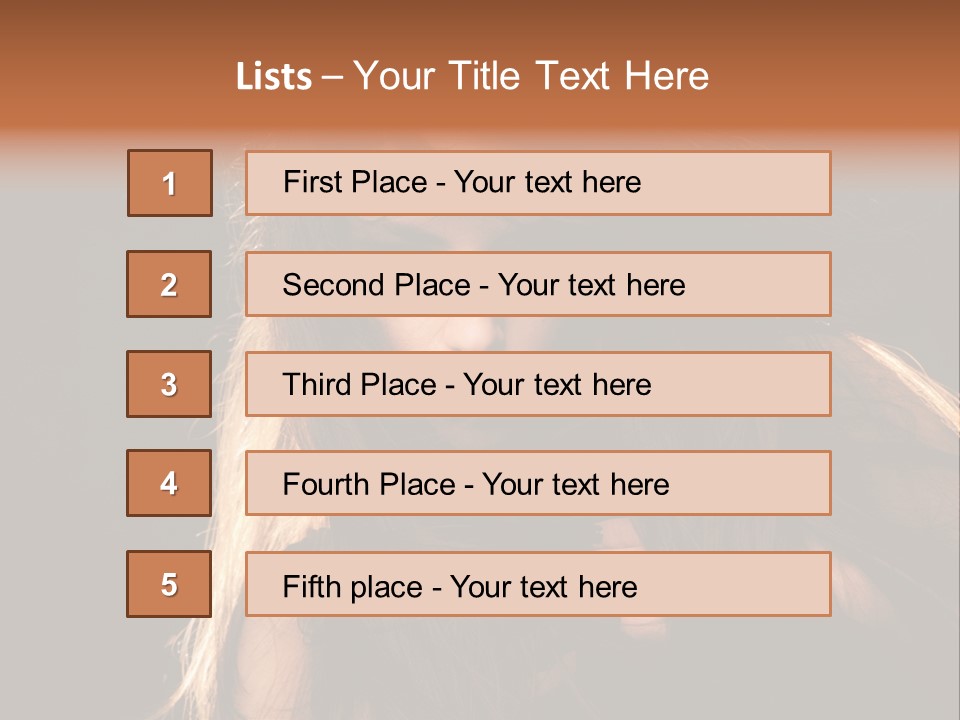The image size is (960, 720).
Task: Click the number 3 box
Action: pyautogui.click(x=169, y=384)
